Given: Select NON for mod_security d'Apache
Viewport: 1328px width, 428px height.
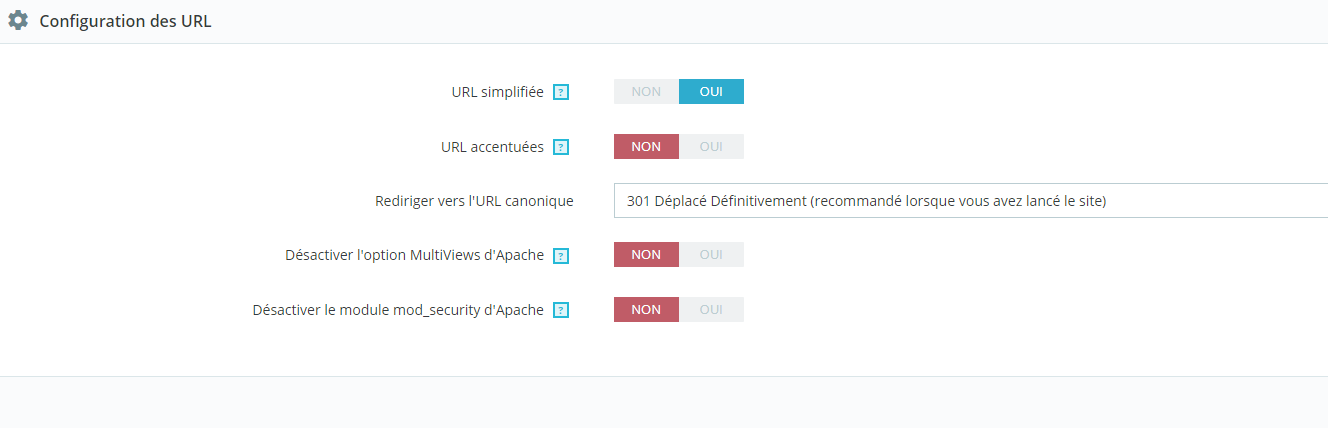Looking at the screenshot, I should [x=646, y=310].
